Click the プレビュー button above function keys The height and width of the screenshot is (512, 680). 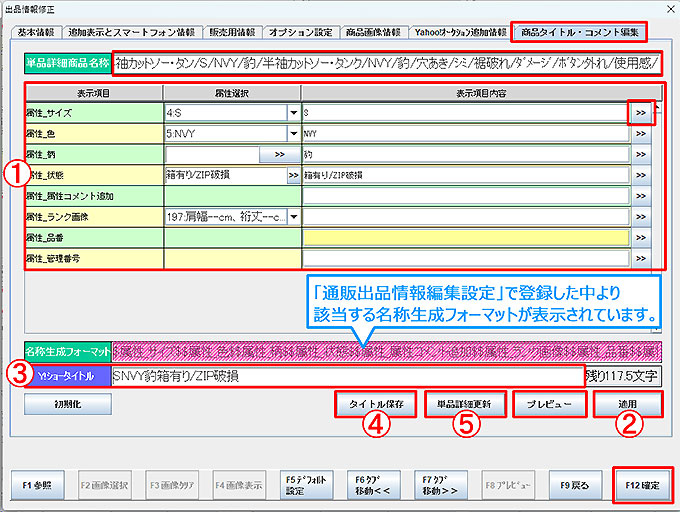coord(549,404)
